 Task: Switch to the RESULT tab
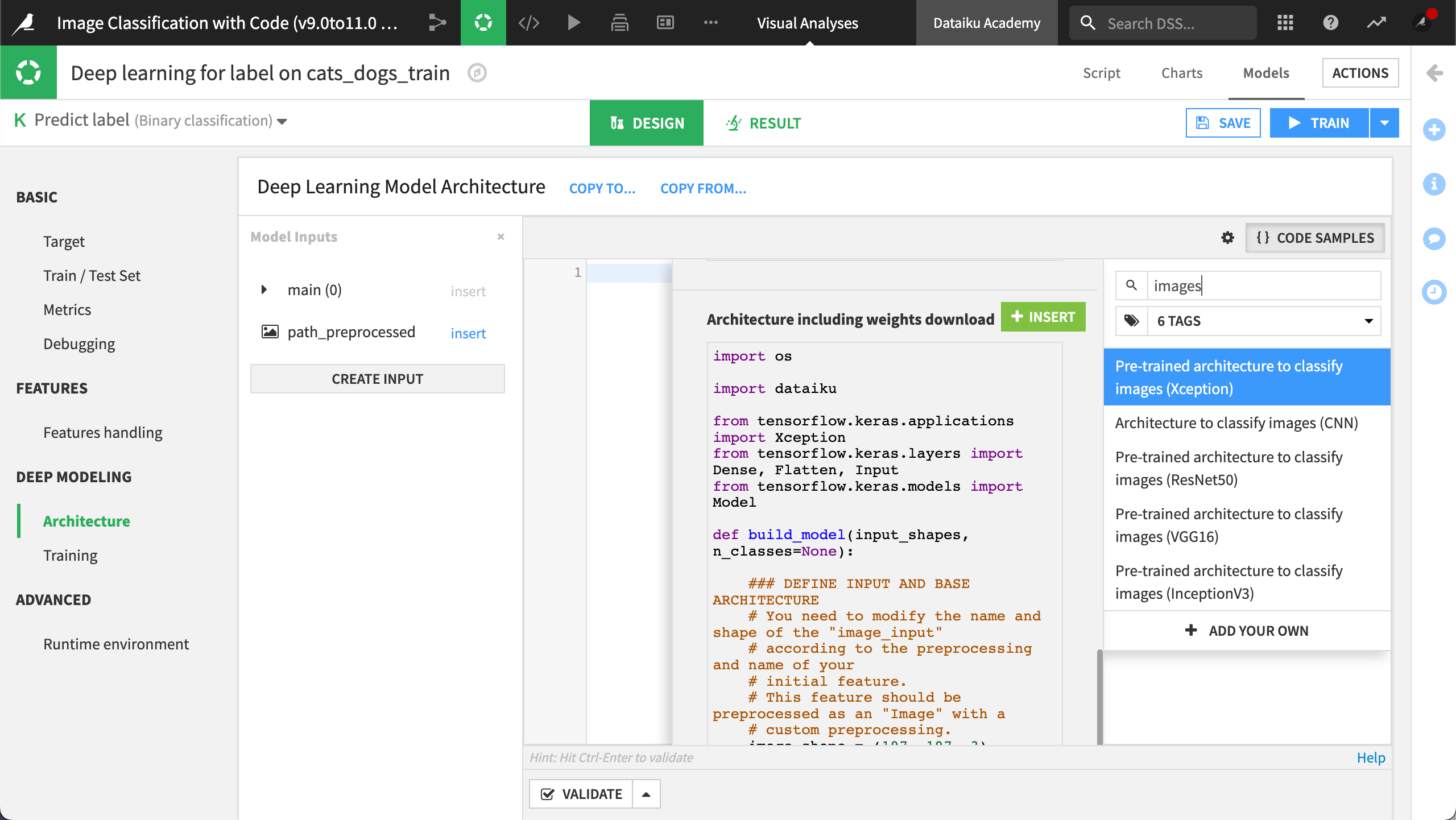[763, 123]
